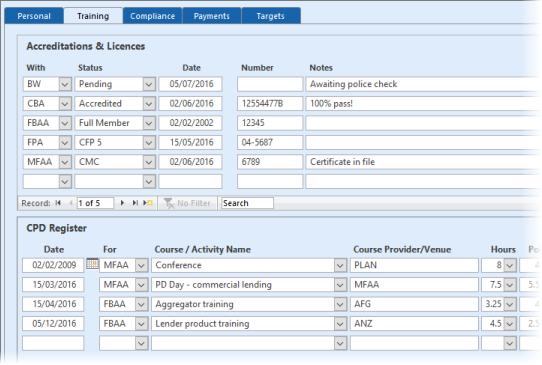542x365 pixels.
Task: Expand For dropdown on Aggregator training row
Action: coord(141,304)
